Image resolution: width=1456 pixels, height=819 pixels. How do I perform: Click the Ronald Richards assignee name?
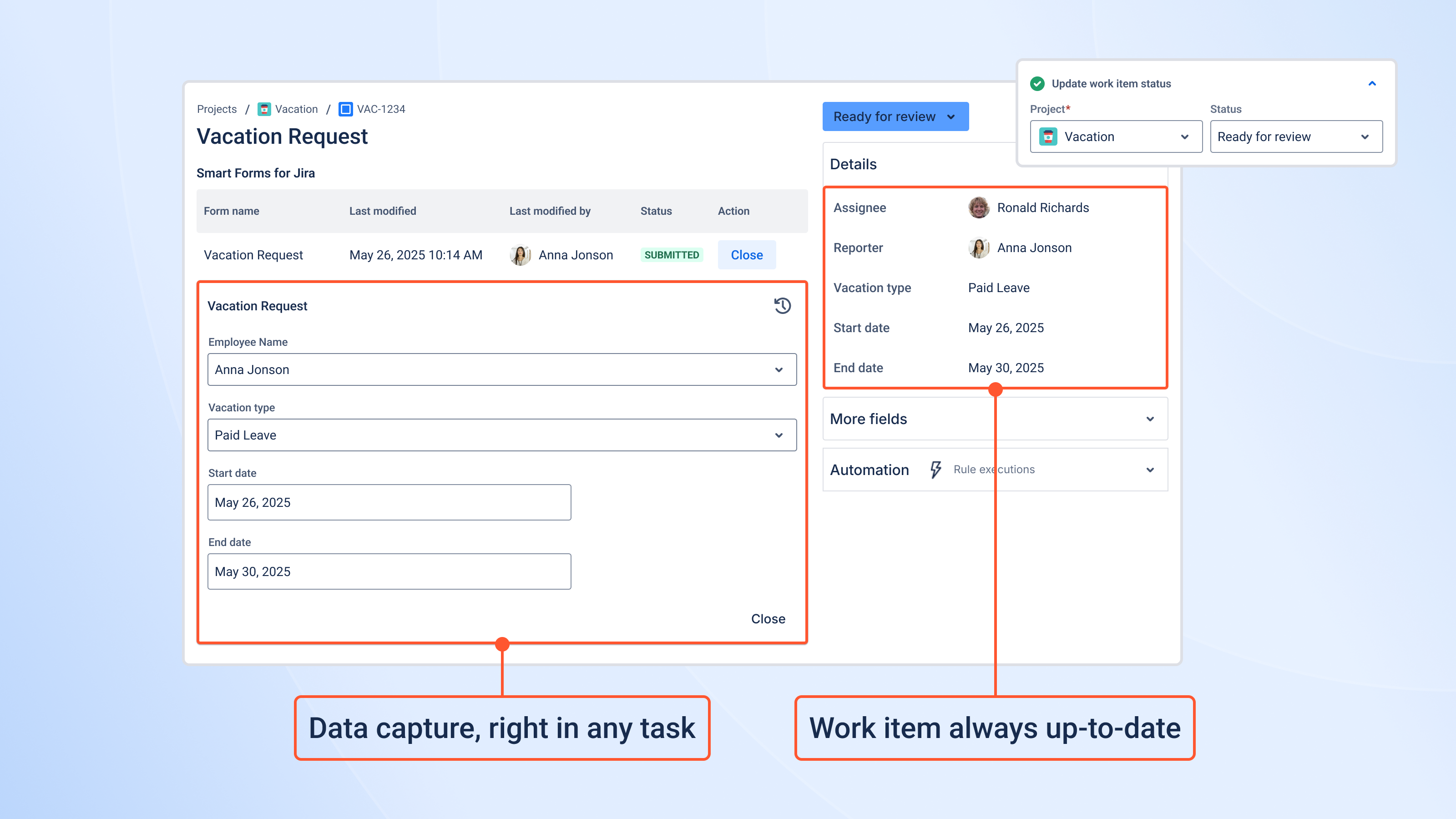point(1043,207)
